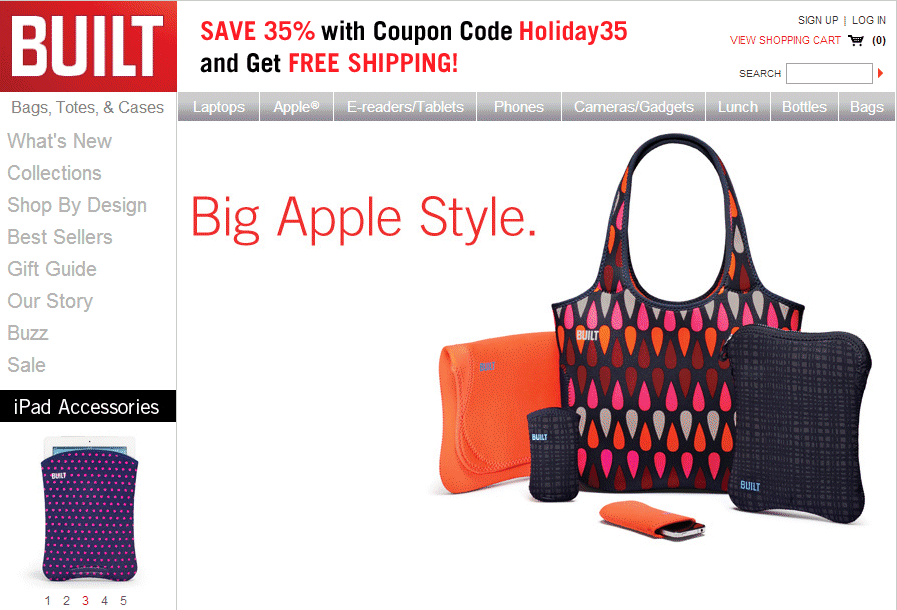Submit search with the red arrow
Viewport: 897px width, 610px height.
point(880,73)
